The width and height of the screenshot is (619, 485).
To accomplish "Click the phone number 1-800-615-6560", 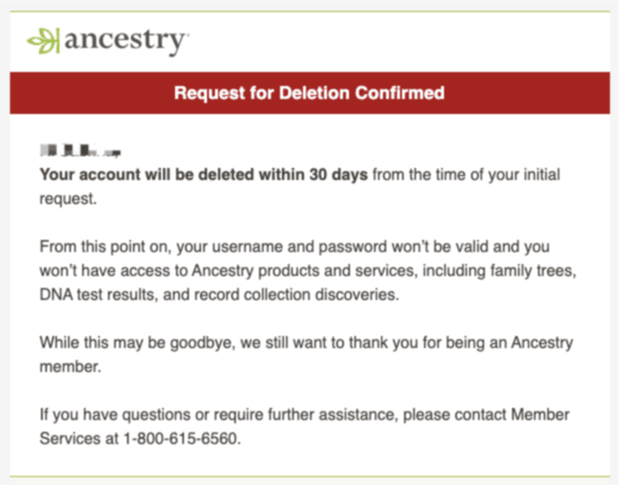I will click(x=182, y=438).
